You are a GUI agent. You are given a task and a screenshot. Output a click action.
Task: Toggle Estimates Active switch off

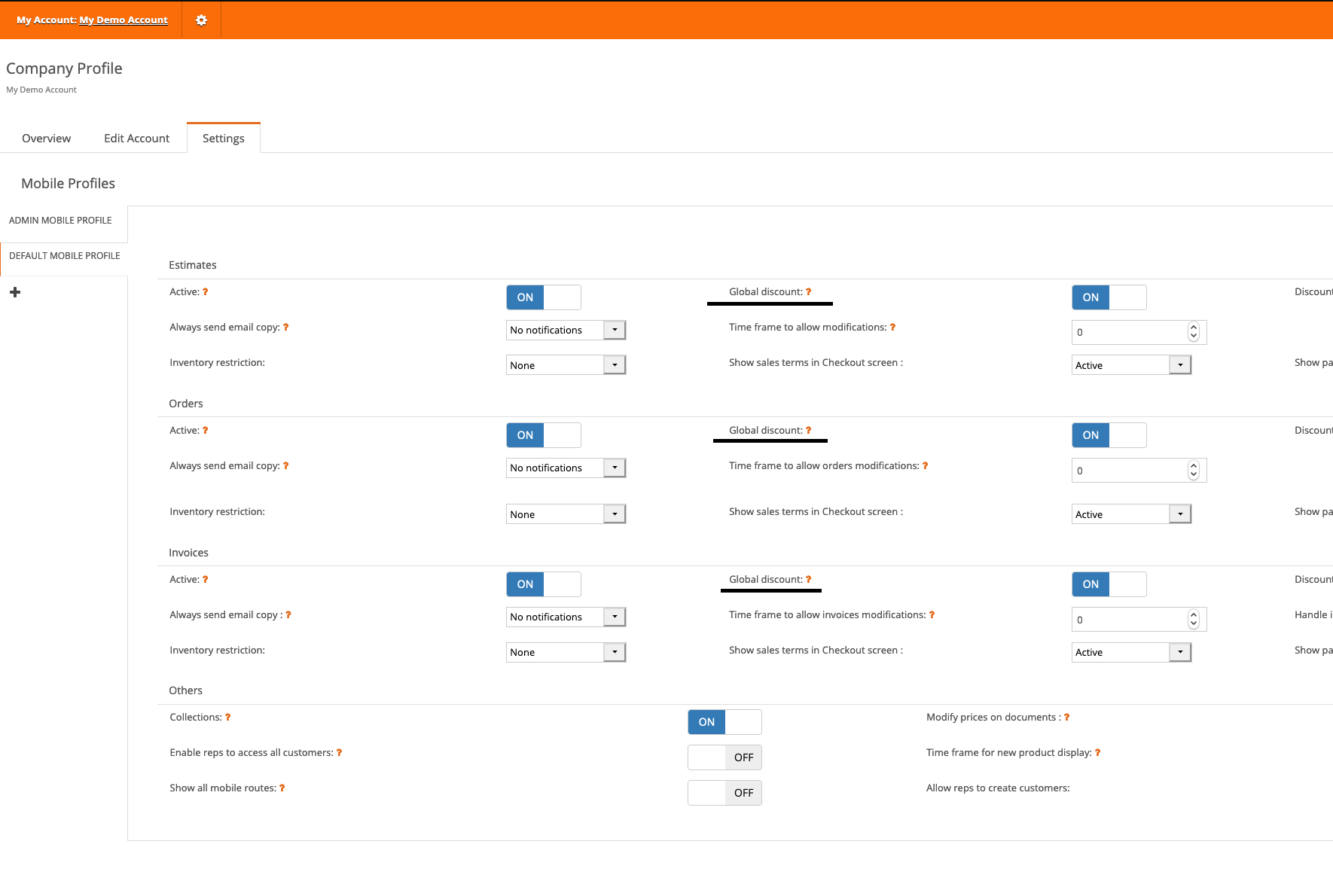point(543,297)
